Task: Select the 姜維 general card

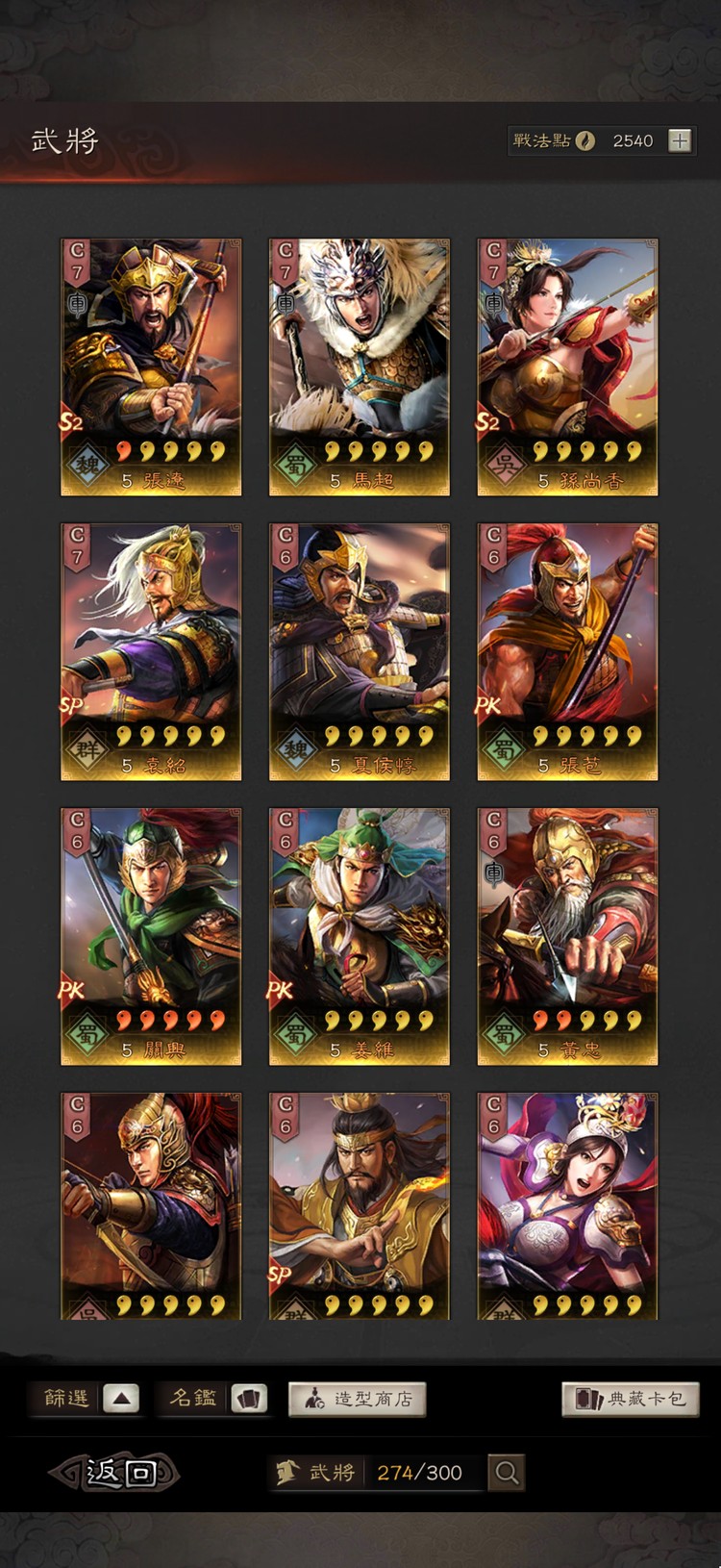Action: pyautogui.click(x=360, y=937)
